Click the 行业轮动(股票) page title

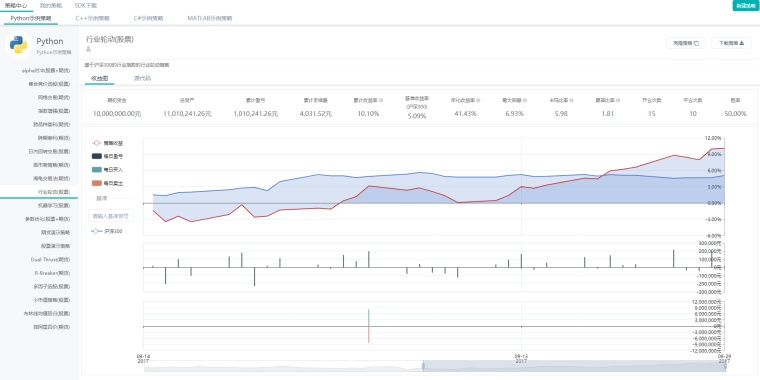coord(110,39)
